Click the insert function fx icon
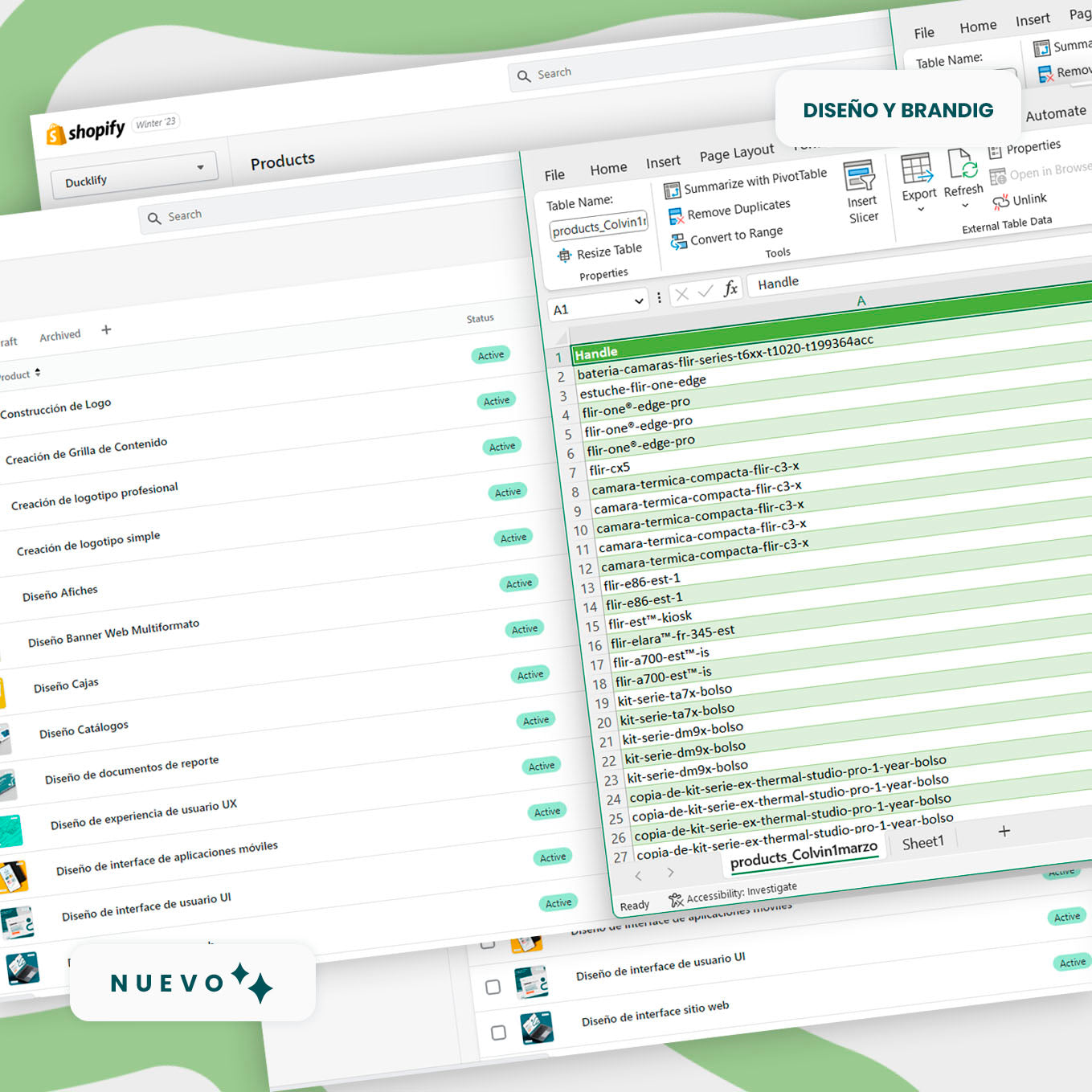1092x1092 pixels. (x=730, y=289)
